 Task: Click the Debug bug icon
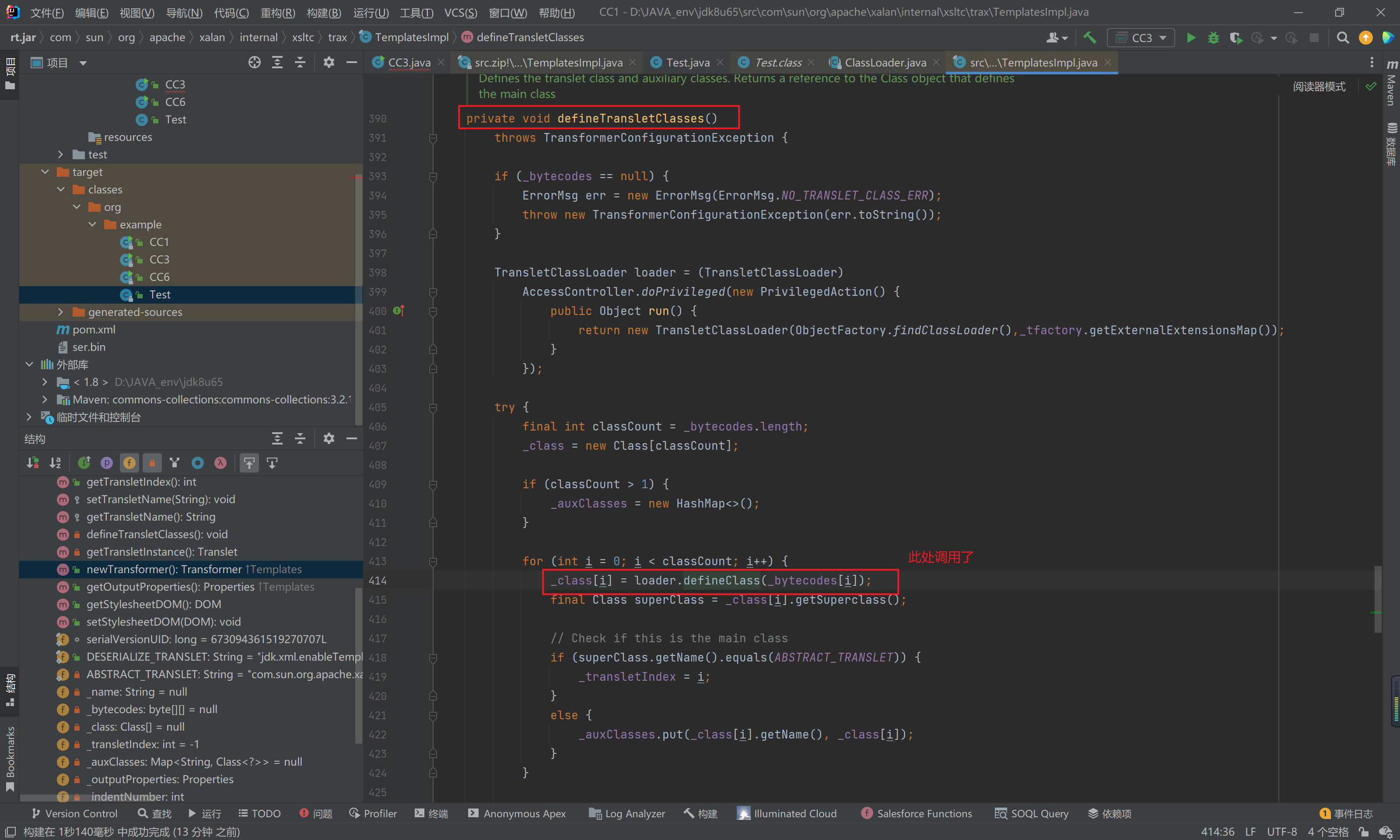coord(1213,37)
